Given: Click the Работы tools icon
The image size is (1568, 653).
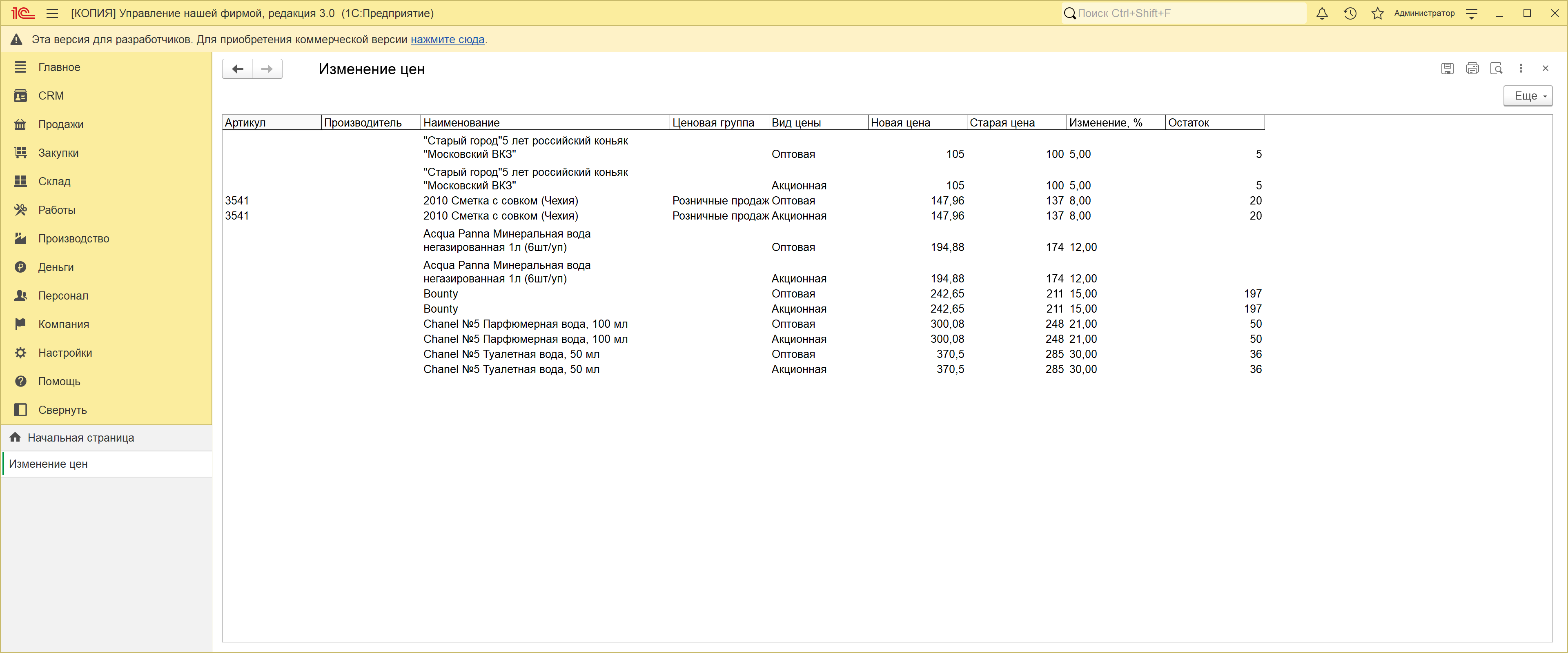Looking at the screenshot, I should pos(20,210).
